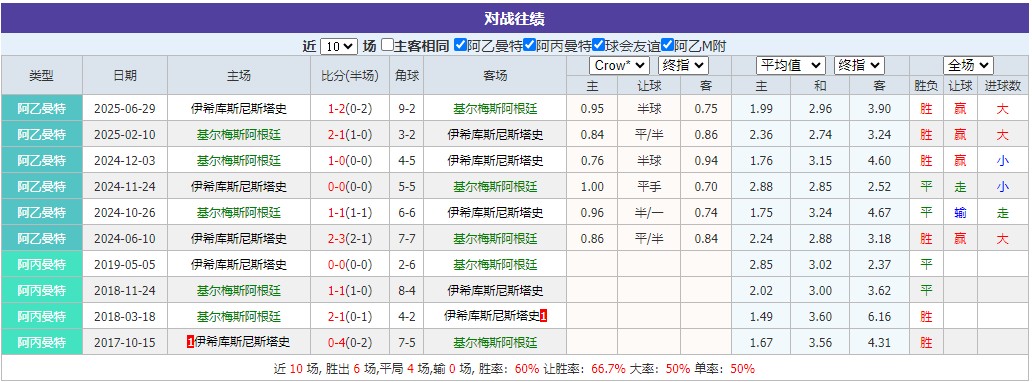Click the 输 handicap result on 2024-10-26 row

[960, 213]
